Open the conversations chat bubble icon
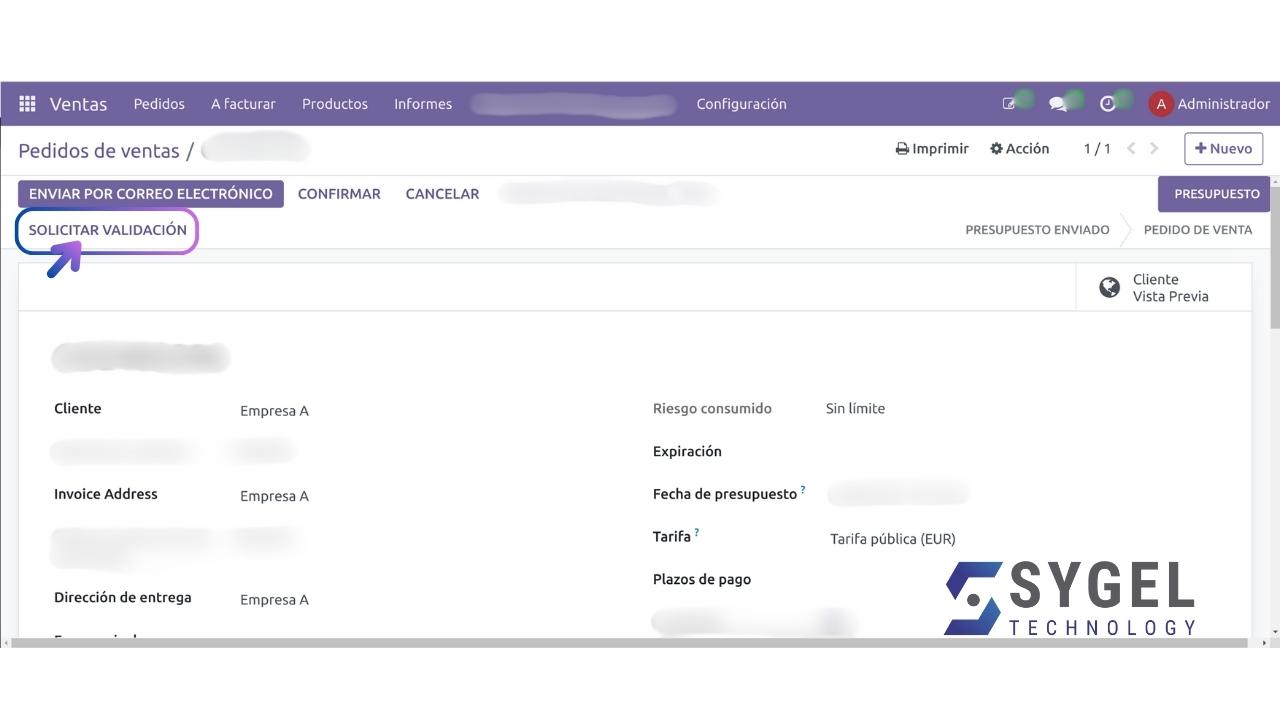The image size is (1280, 720). (x=1057, y=104)
